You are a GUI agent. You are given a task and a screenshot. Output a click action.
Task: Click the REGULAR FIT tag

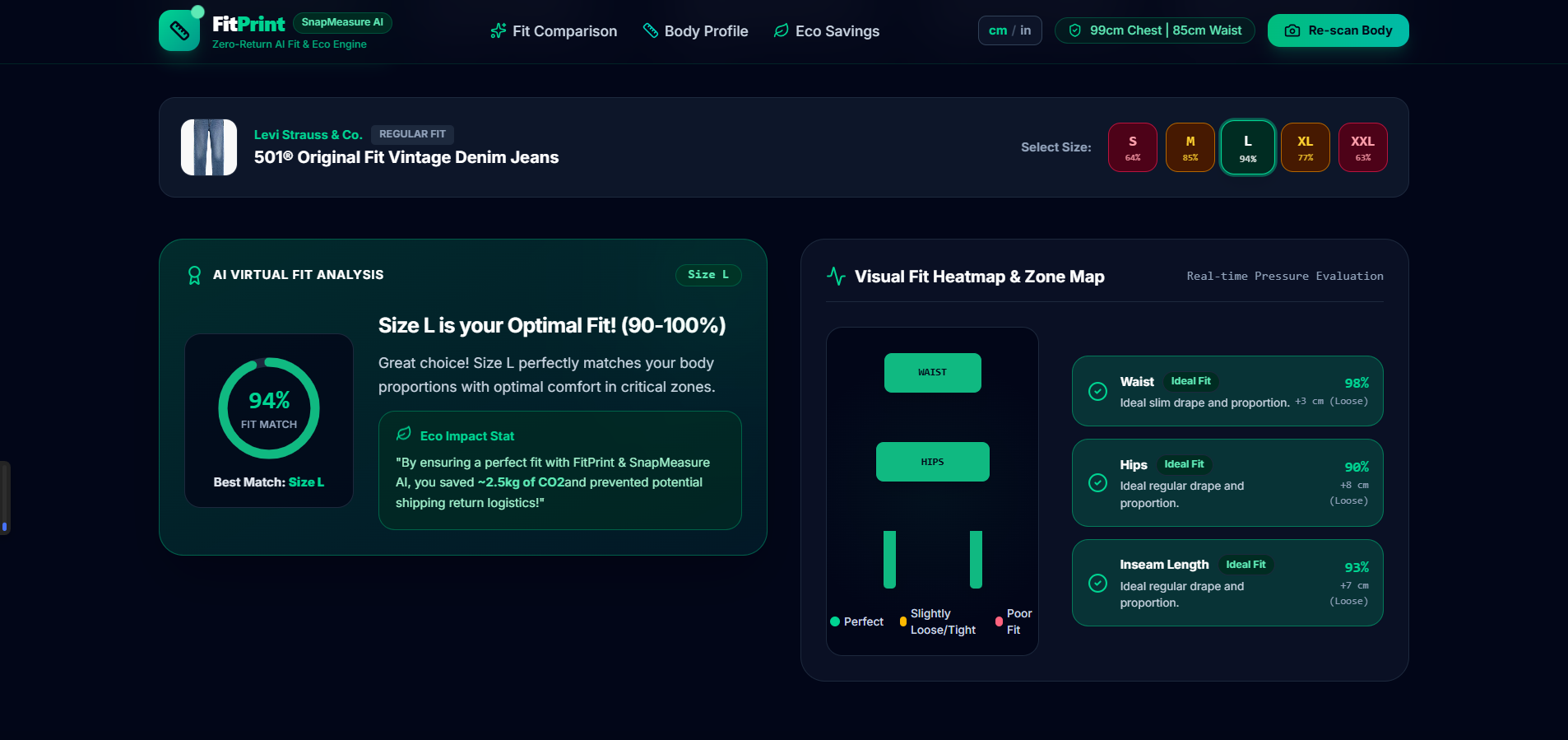click(412, 134)
